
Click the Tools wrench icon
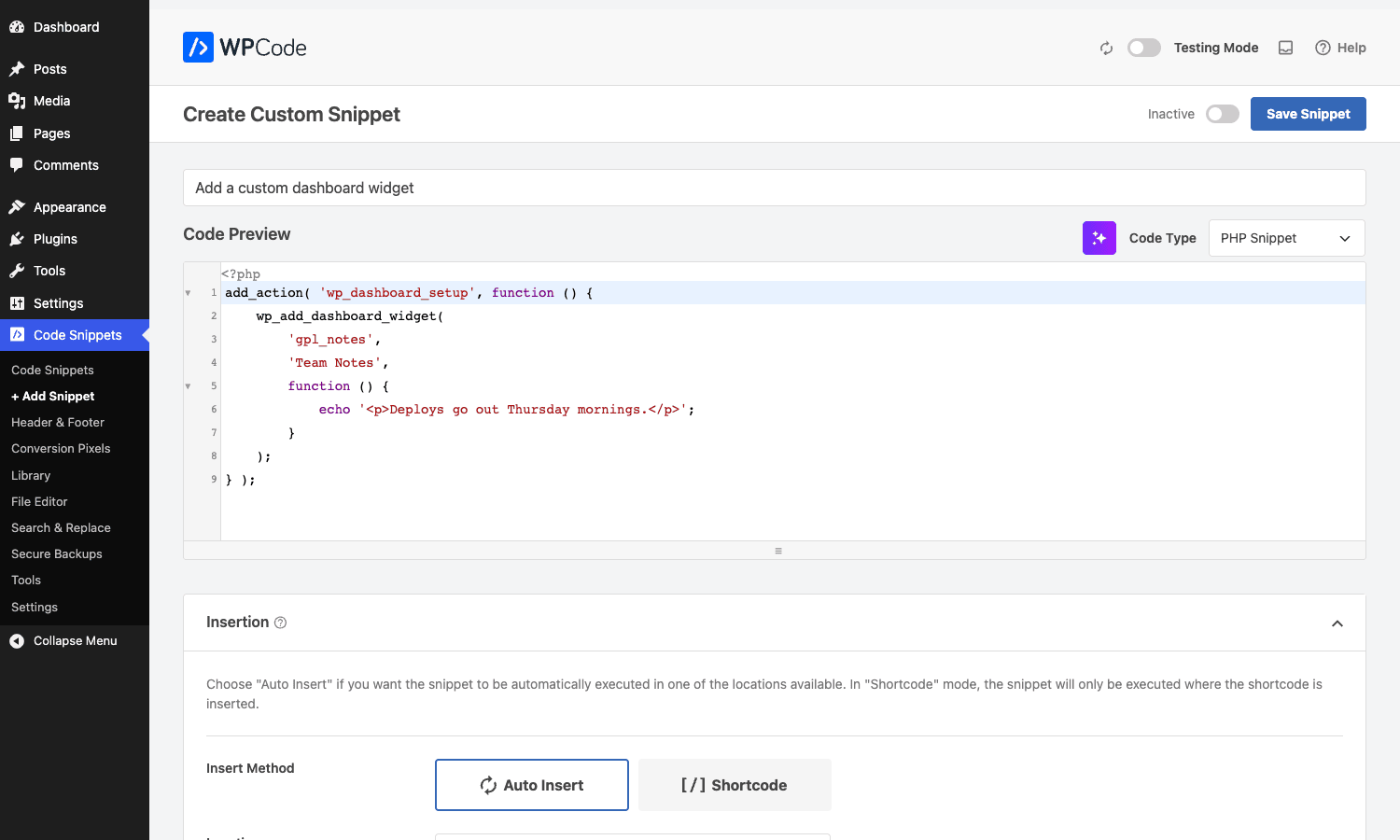pyautogui.click(x=17, y=271)
